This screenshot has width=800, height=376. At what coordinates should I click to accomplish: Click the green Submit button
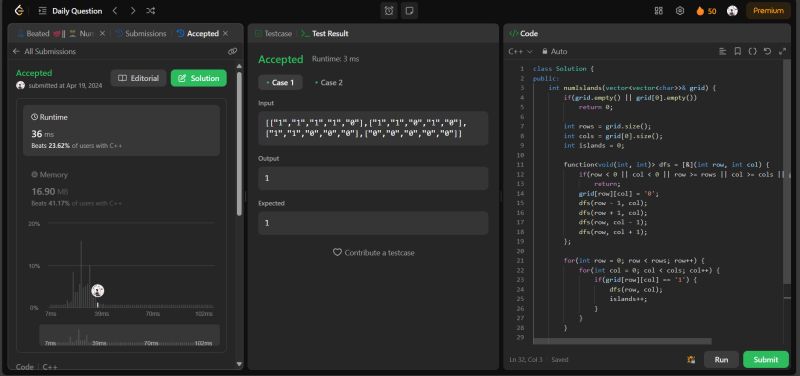[766, 359]
